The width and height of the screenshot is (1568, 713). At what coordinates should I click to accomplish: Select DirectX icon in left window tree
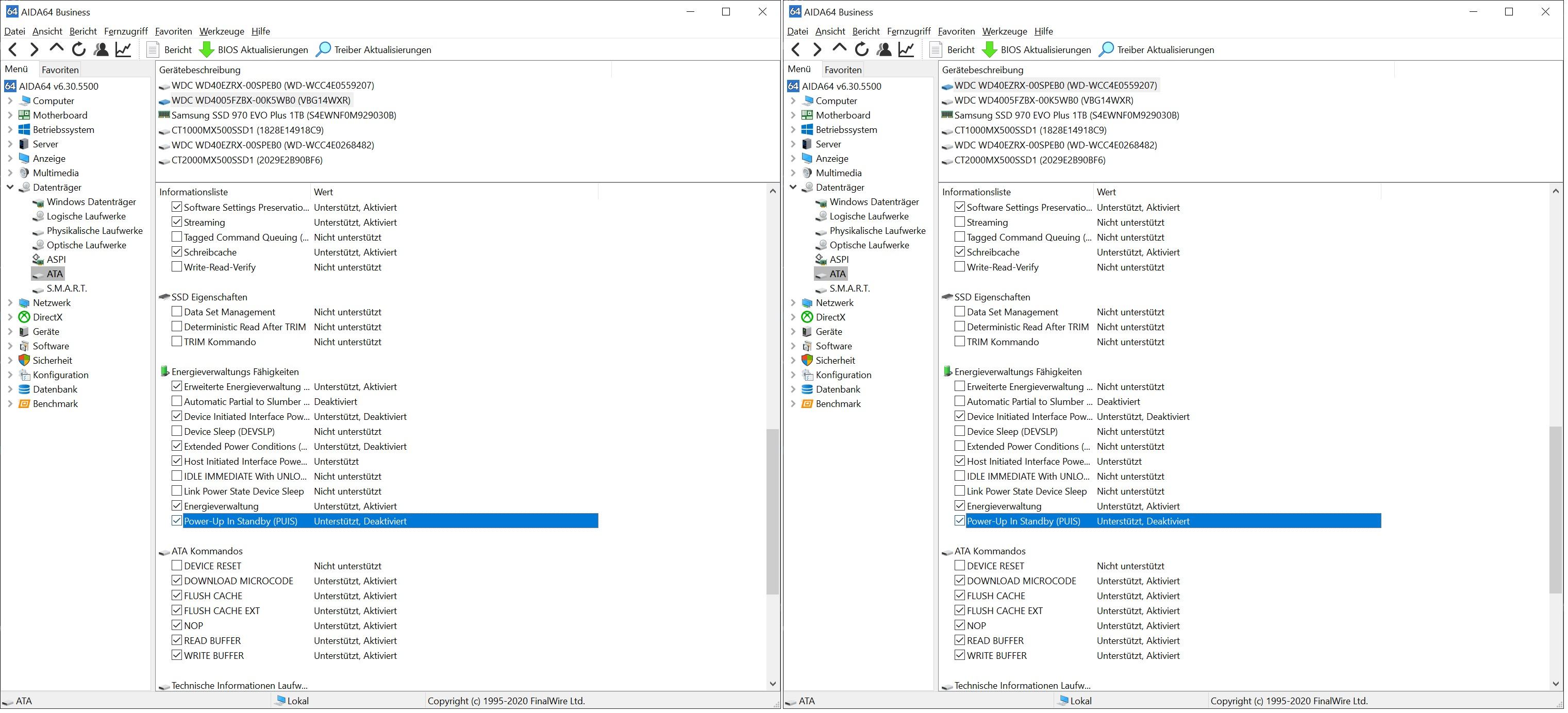(x=24, y=317)
